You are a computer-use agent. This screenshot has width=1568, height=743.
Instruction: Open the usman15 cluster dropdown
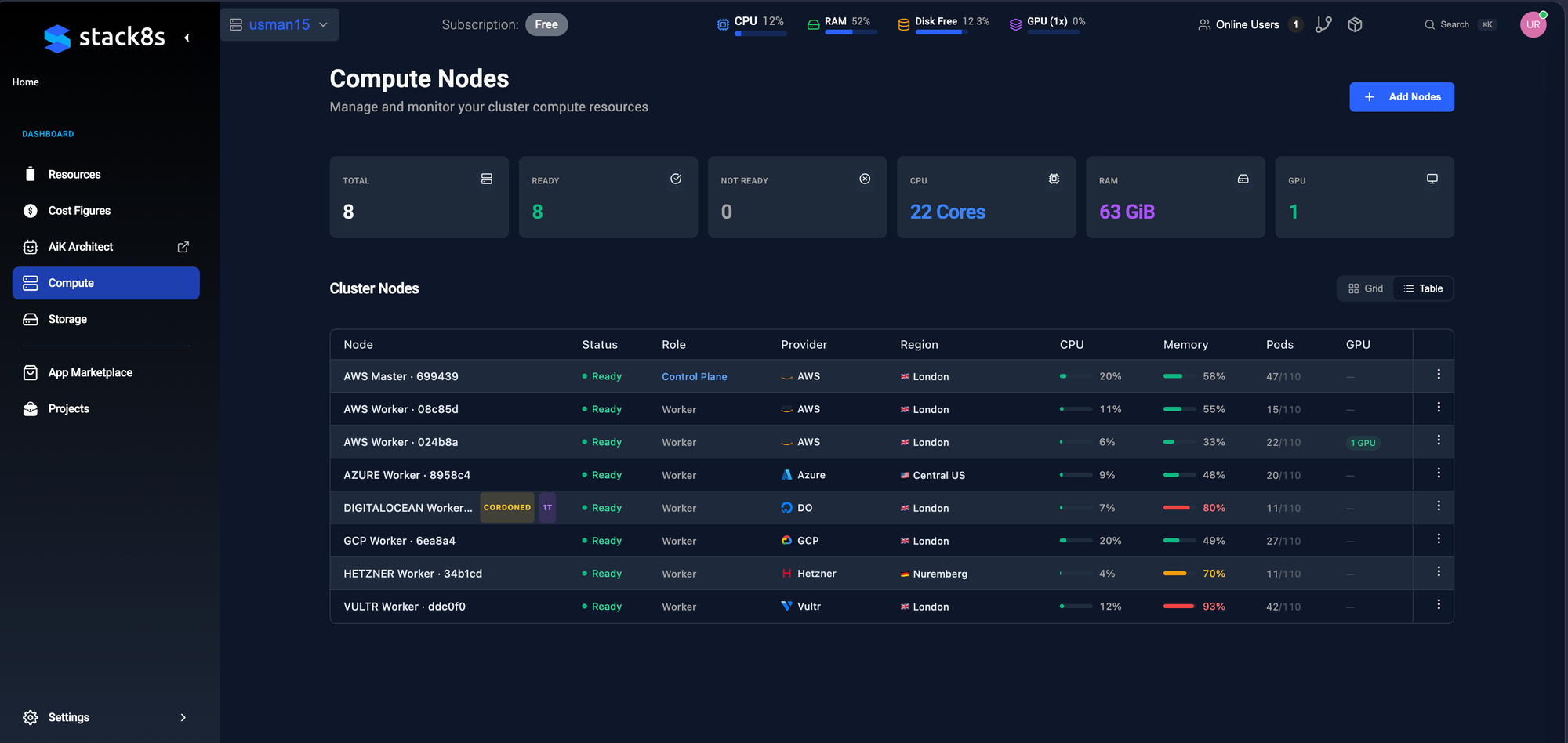click(x=279, y=25)
